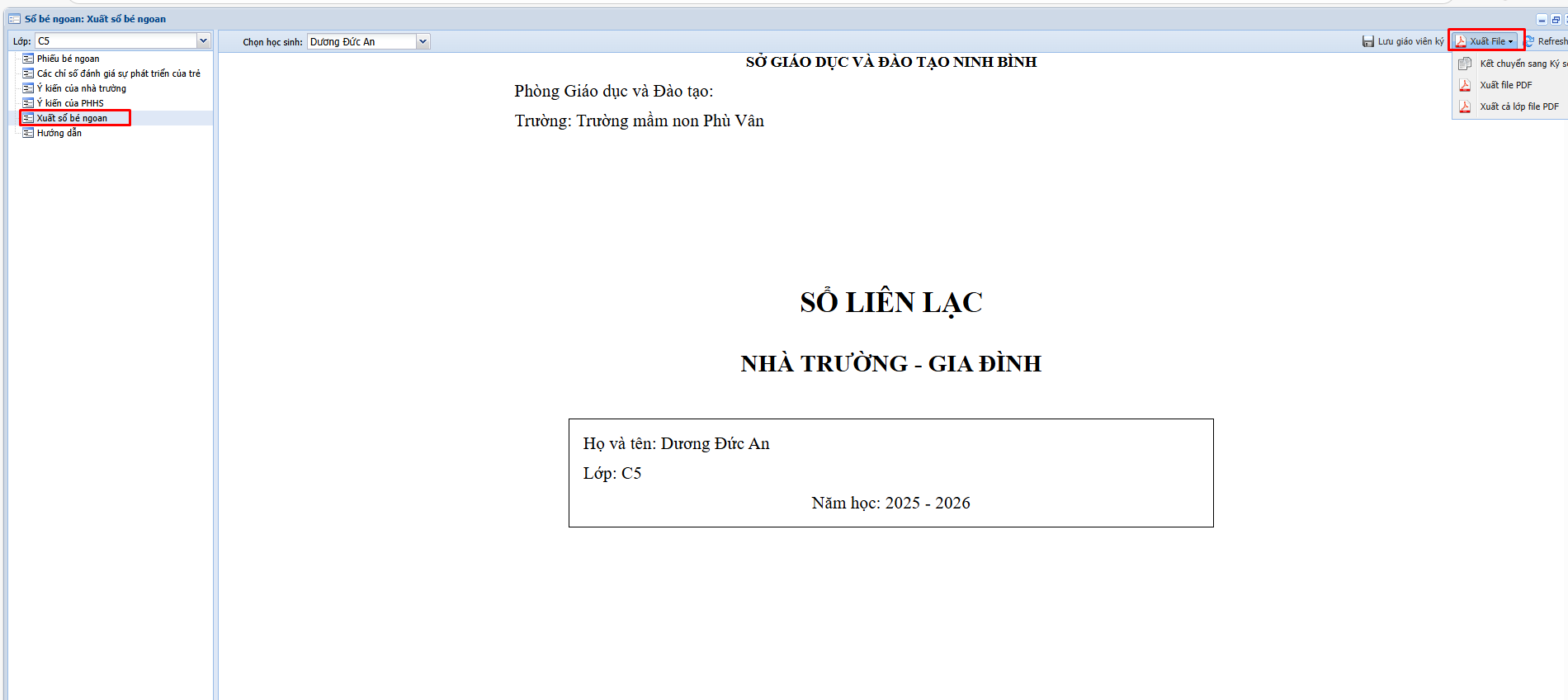Click the Lớp field showing C5
The width and height of the screenshot is (1568, 700).
[x=116, y=40]
